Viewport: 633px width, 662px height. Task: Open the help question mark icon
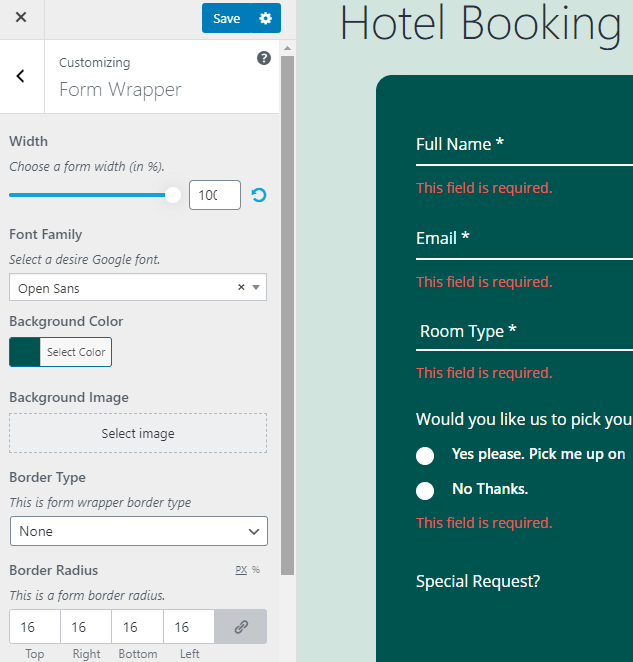(264, 58)
